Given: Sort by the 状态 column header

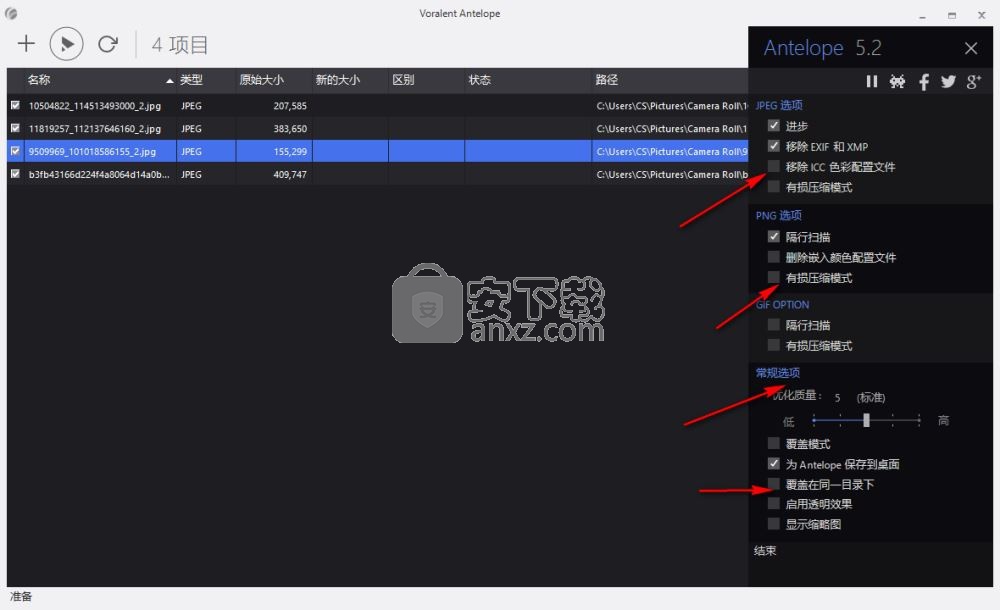Looking at the screenshot, I should pyautogui.click(x=480, y=80).
